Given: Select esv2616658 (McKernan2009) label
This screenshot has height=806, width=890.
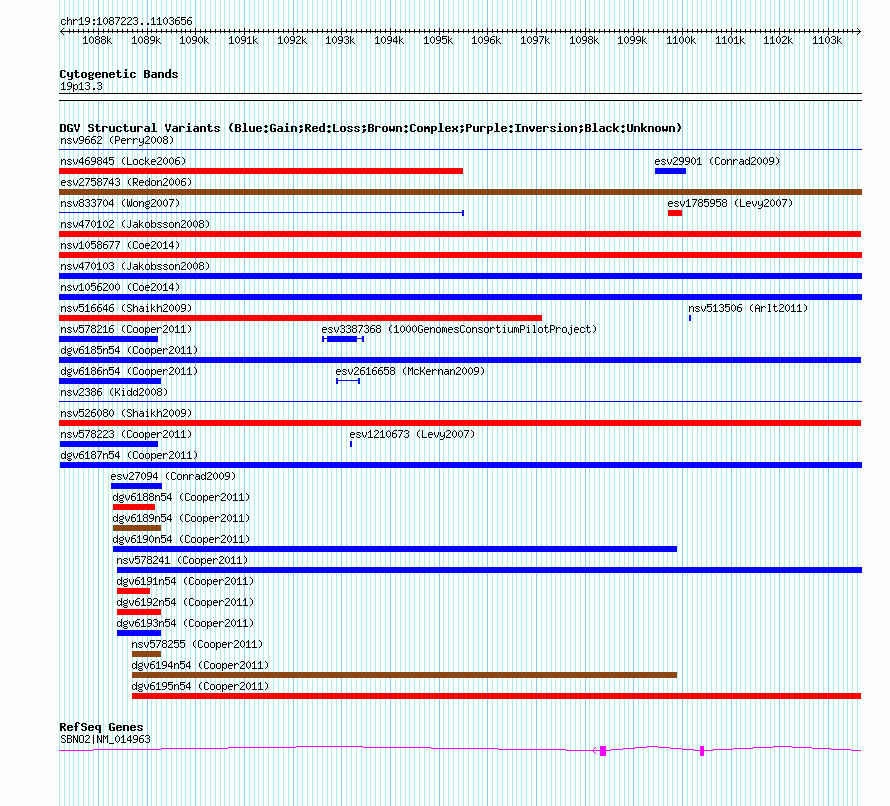Looking at the screenshot, I should pos(410,371).
